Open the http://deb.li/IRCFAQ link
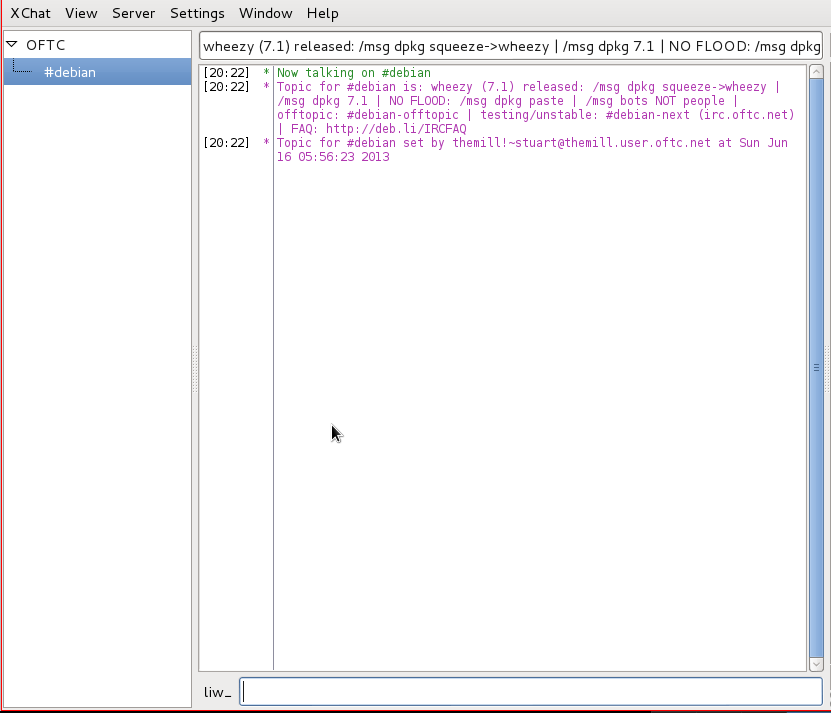 click(396, 129)
